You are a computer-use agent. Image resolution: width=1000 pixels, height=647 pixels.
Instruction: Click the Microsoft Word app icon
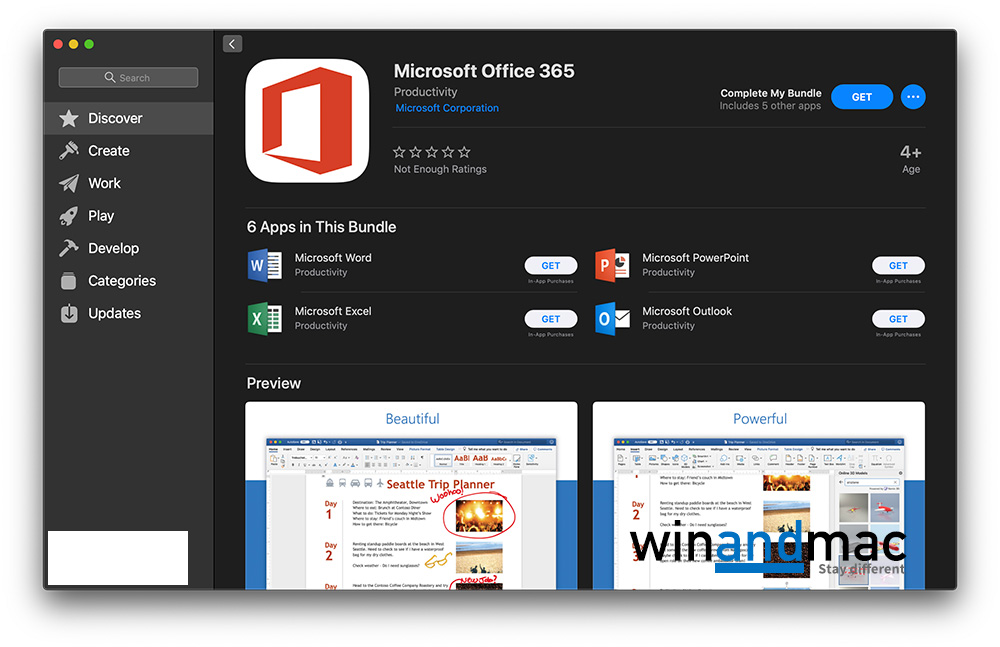265,266
